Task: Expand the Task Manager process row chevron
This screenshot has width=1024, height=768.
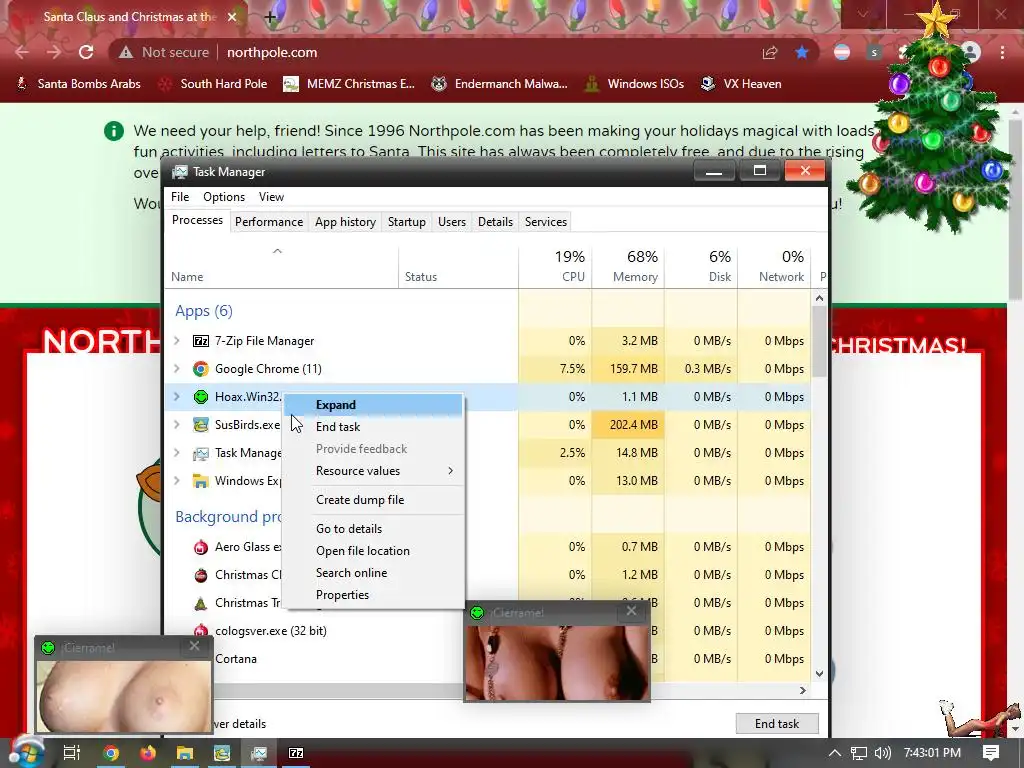Action: tap(176, 453)
